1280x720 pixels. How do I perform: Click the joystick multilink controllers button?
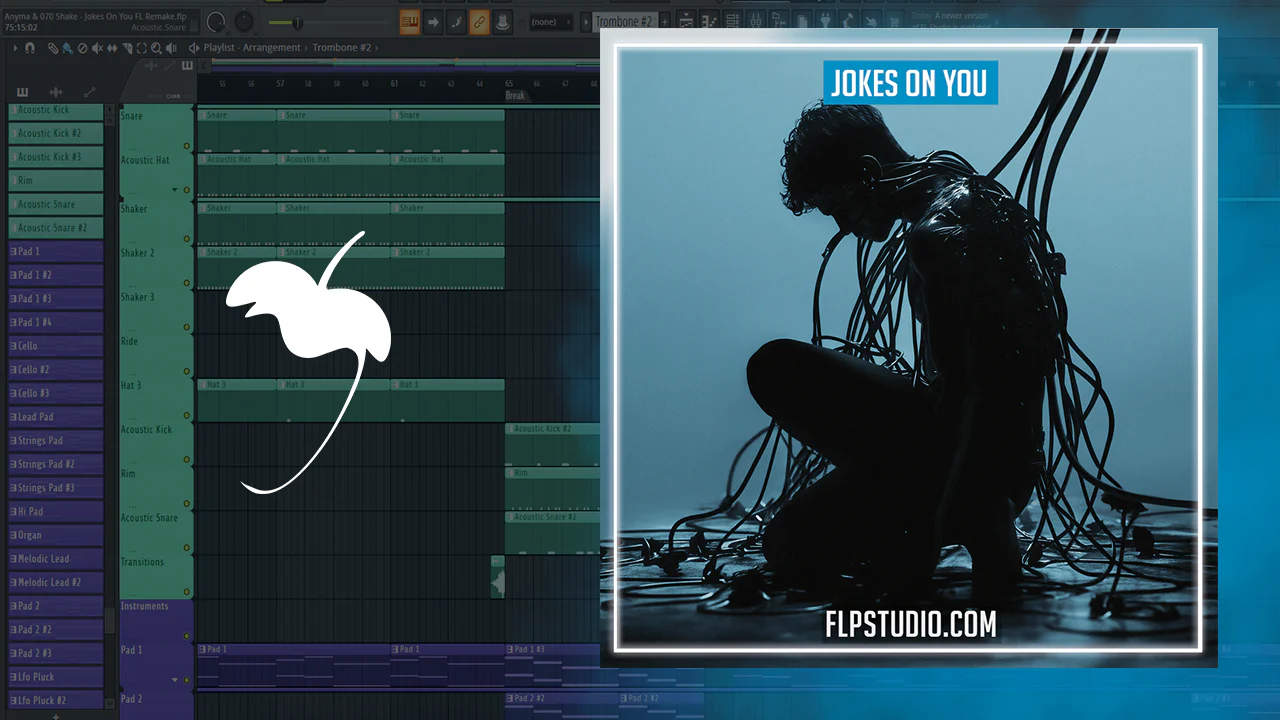pyautogui.click(x=502, y=21)
